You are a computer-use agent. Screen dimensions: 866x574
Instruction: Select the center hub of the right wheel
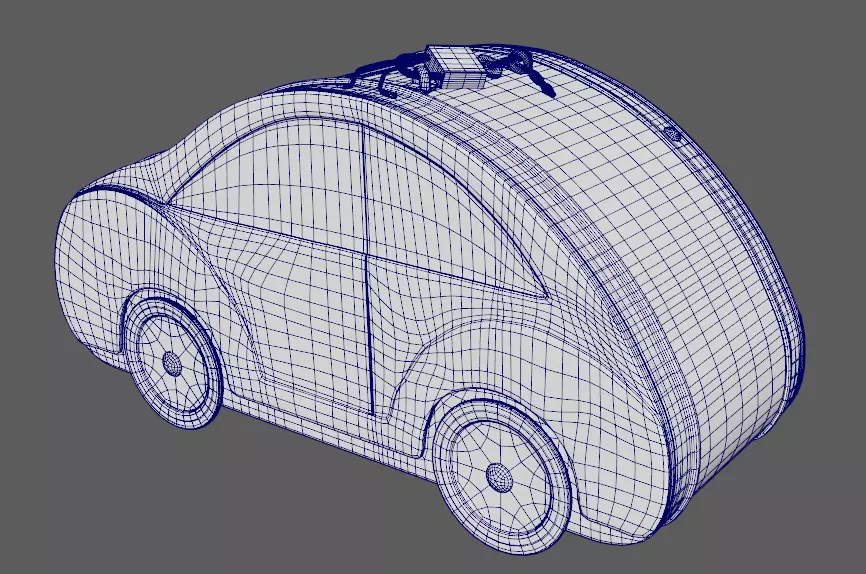(x=499, y=478)
